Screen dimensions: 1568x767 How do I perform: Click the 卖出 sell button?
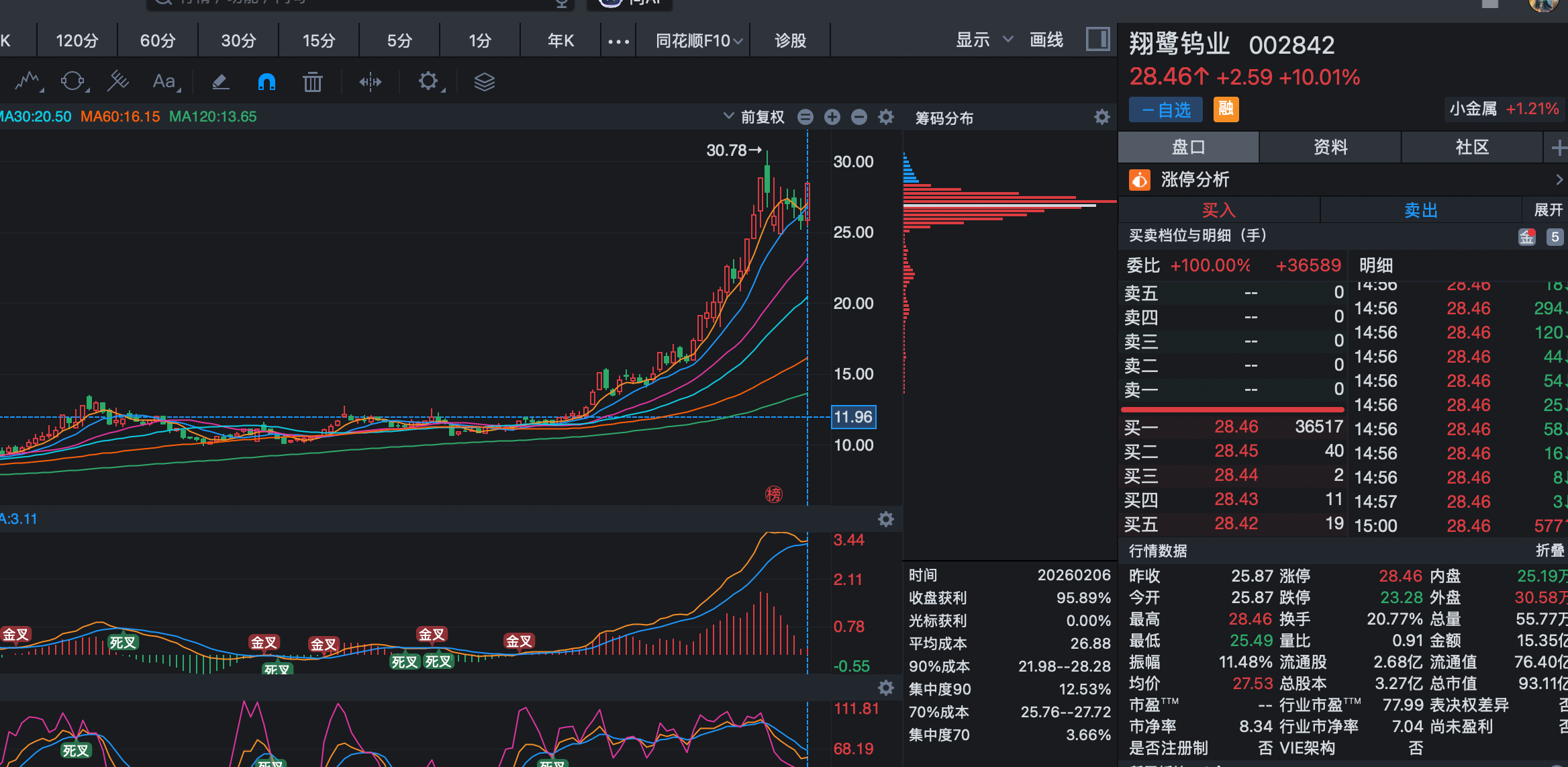point(1420,210)
